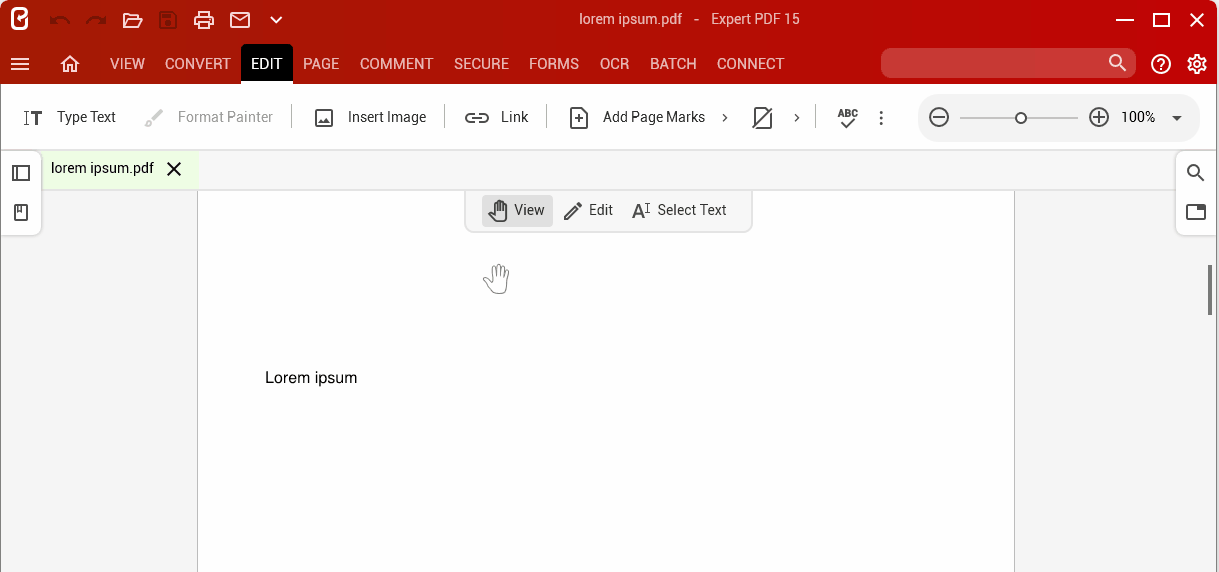This screenshot has width=1219, height=572.
Task: Click the Expert PDF app logo icon
Action: [x=20, y=18]
